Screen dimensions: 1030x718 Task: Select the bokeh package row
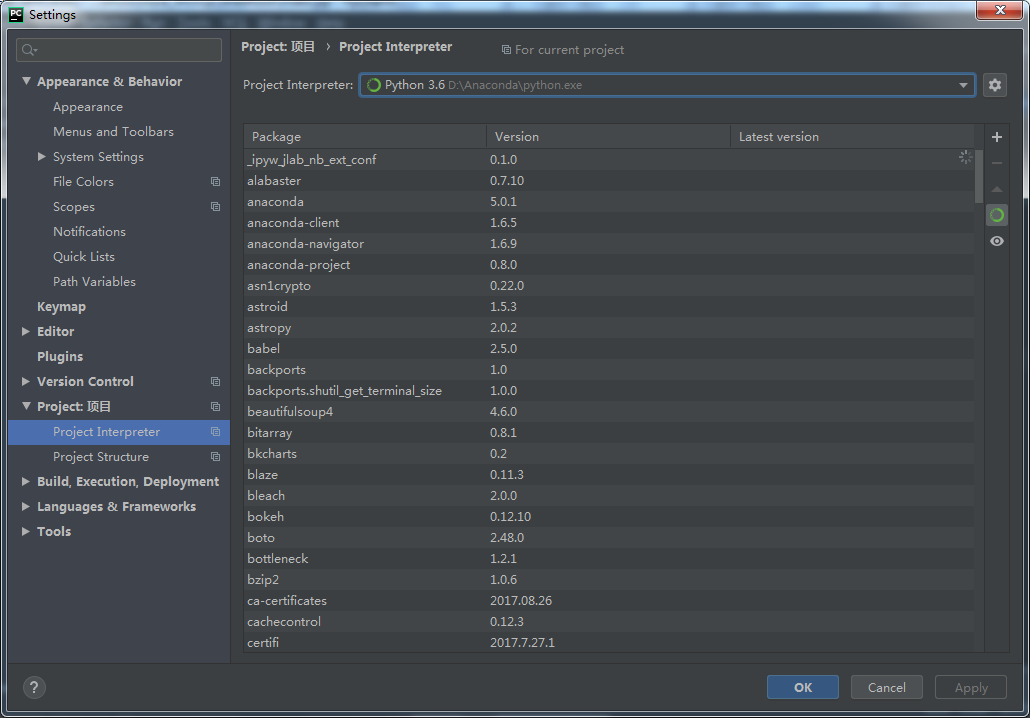click(x=609, y=517)
